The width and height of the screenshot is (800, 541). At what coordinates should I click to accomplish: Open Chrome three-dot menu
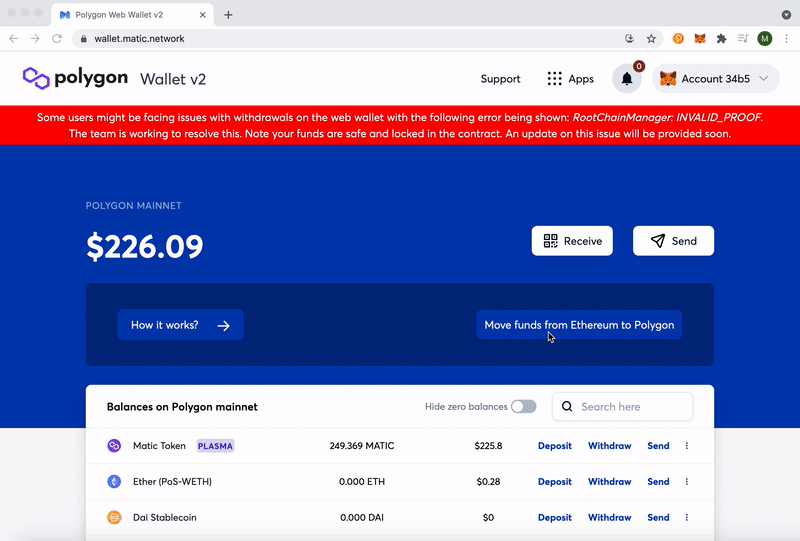click(x=786, y=38)
